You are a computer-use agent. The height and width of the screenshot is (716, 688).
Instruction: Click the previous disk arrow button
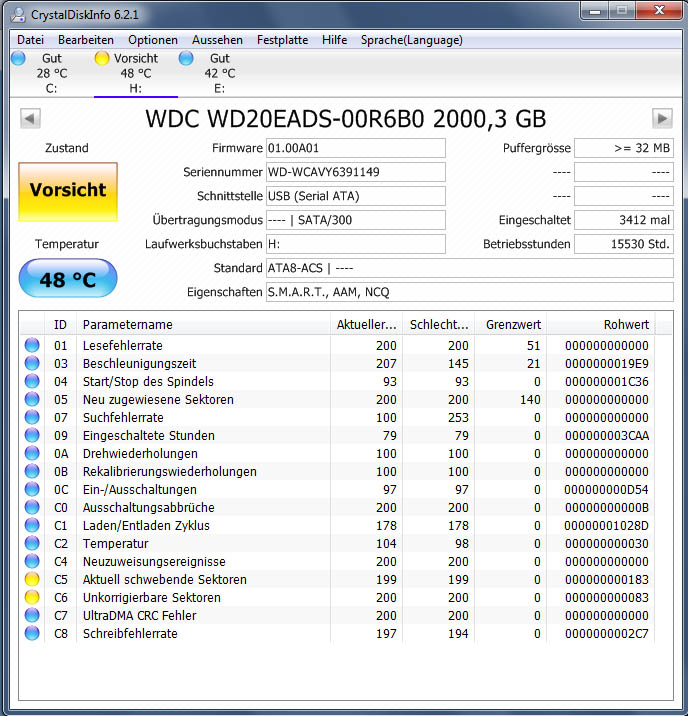pyautogui.click(x=30, y=119)
